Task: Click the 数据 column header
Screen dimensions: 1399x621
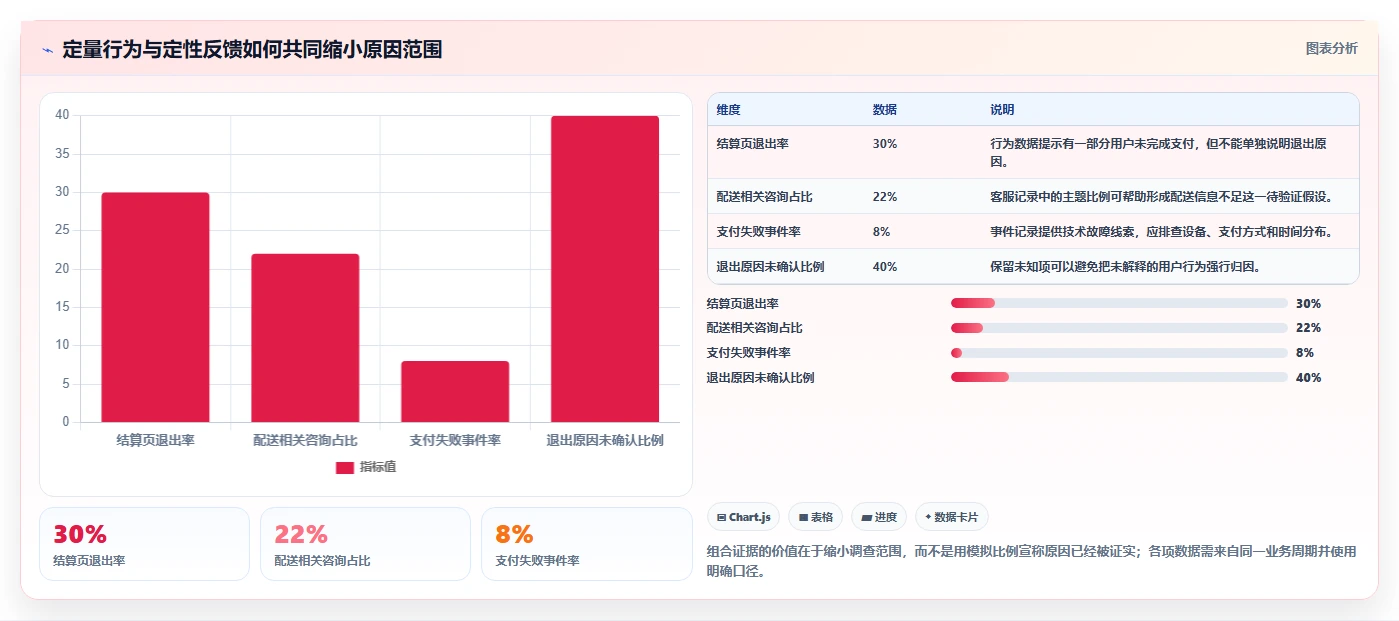Action: (885, 110)
